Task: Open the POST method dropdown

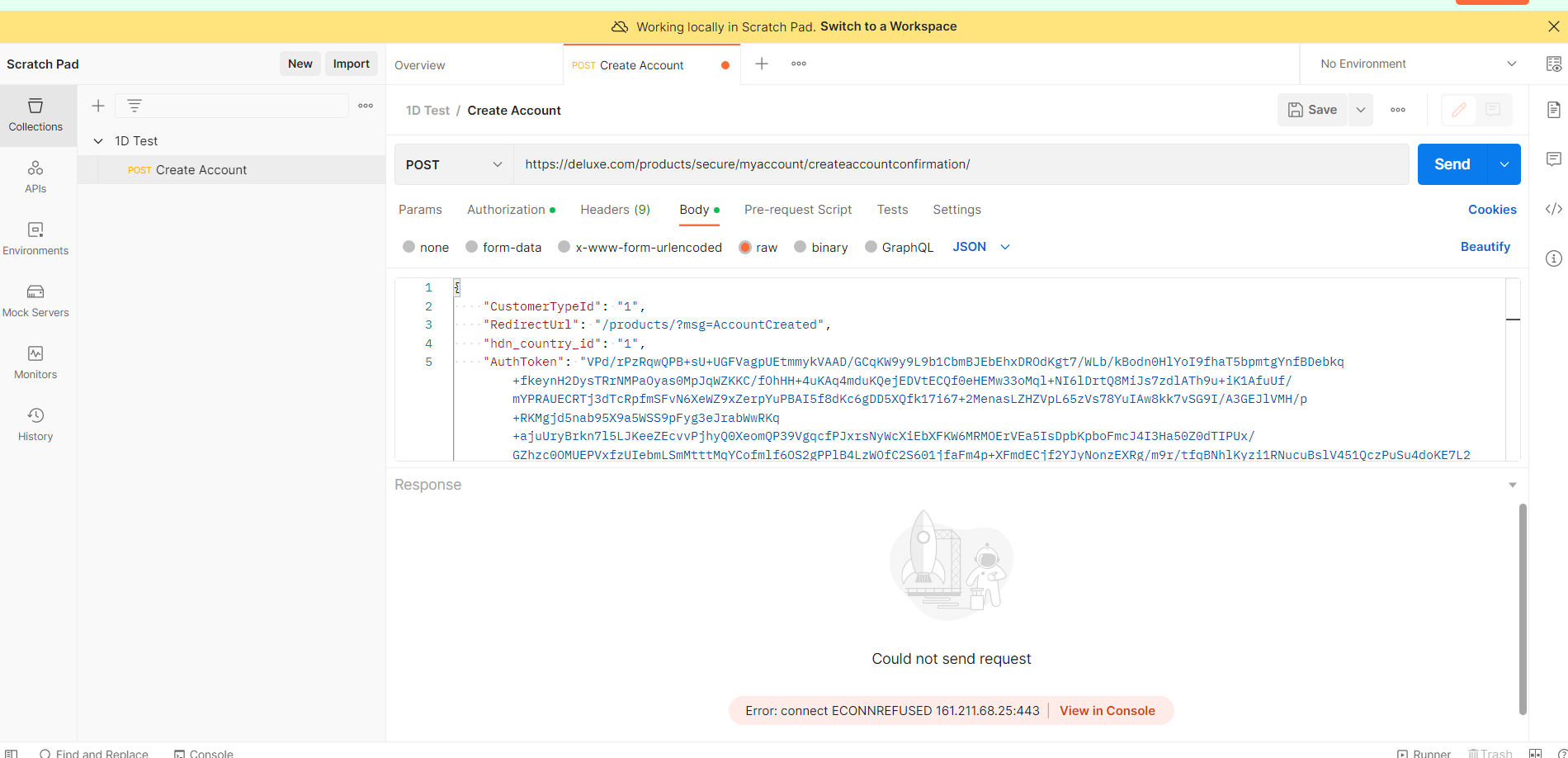Action: coord(453,164)
